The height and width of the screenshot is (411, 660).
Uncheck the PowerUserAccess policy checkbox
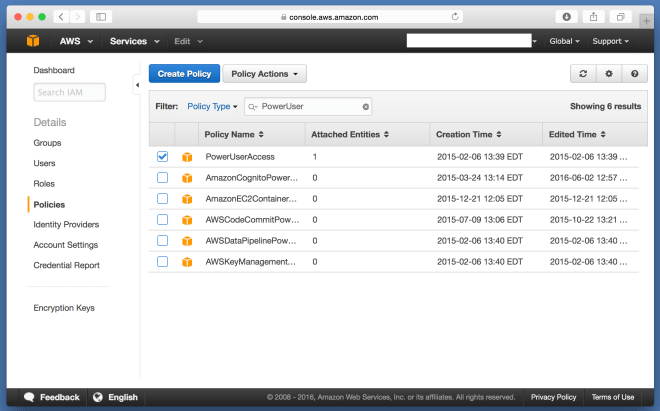coord(162,157)
